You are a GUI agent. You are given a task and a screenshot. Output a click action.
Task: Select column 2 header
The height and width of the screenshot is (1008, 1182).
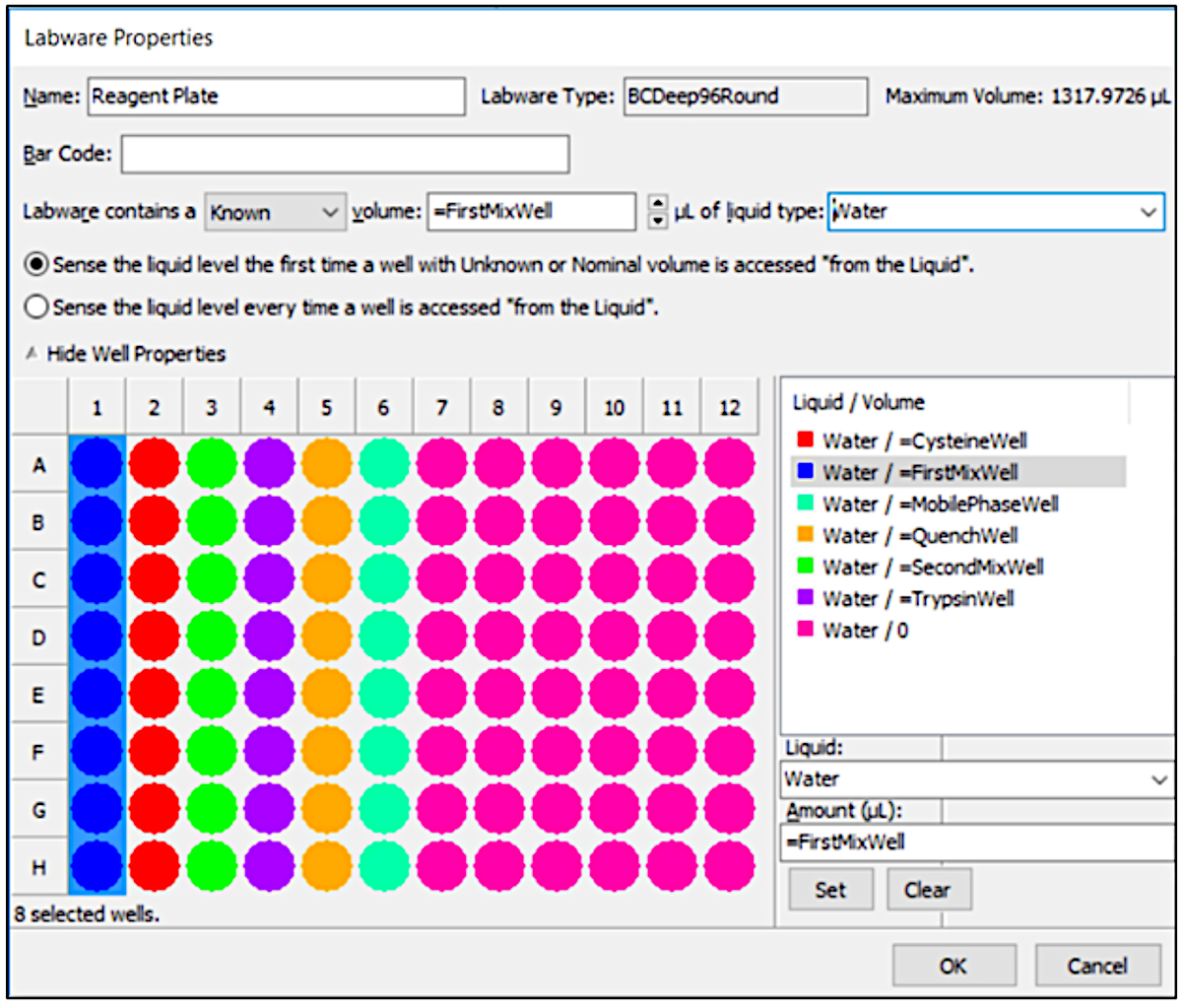click(x=154, y=407)
